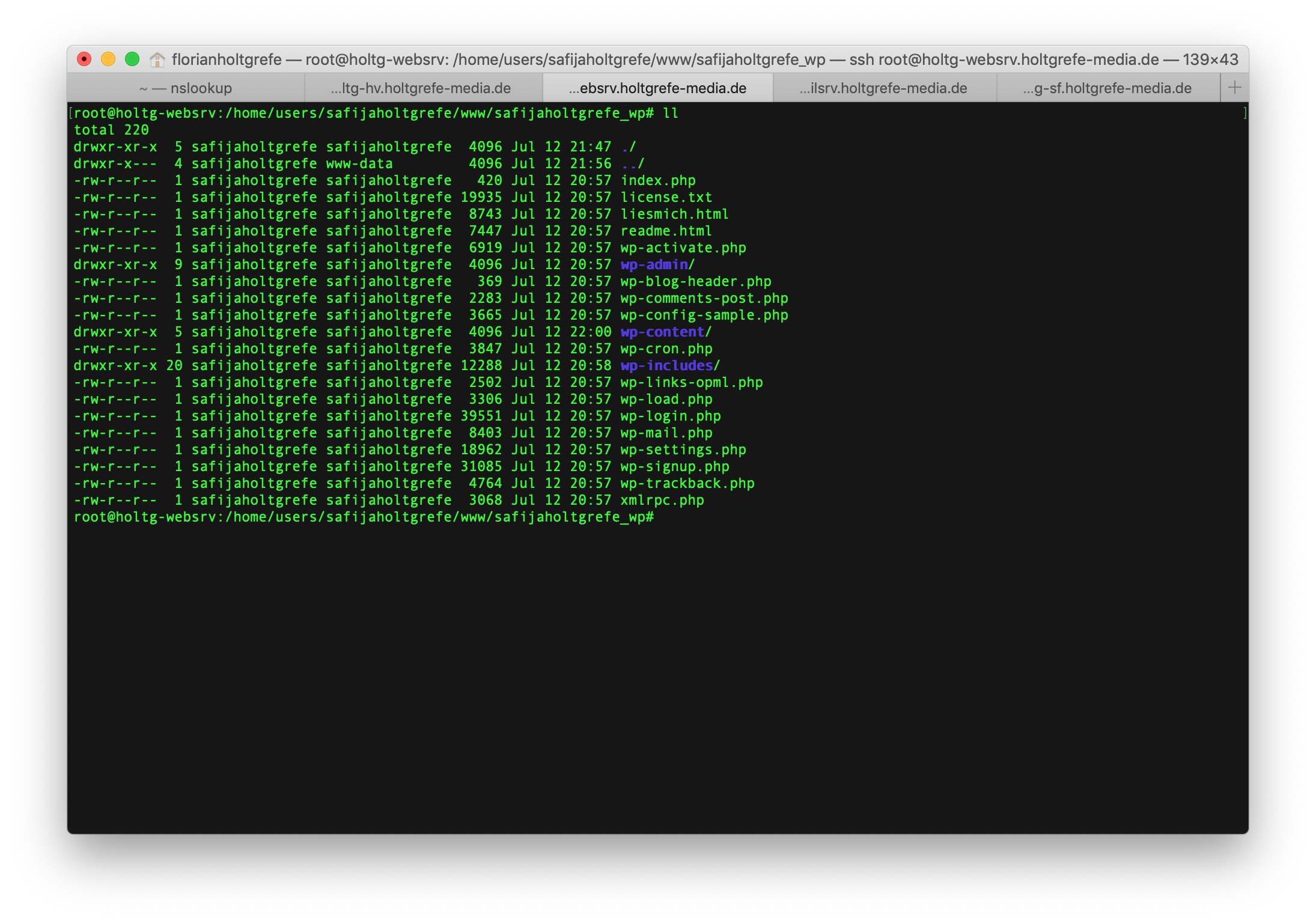Screen dimensions: 1316x923
Task: Minimize the window using the yellow button
Action: click(x=108, y=59)
